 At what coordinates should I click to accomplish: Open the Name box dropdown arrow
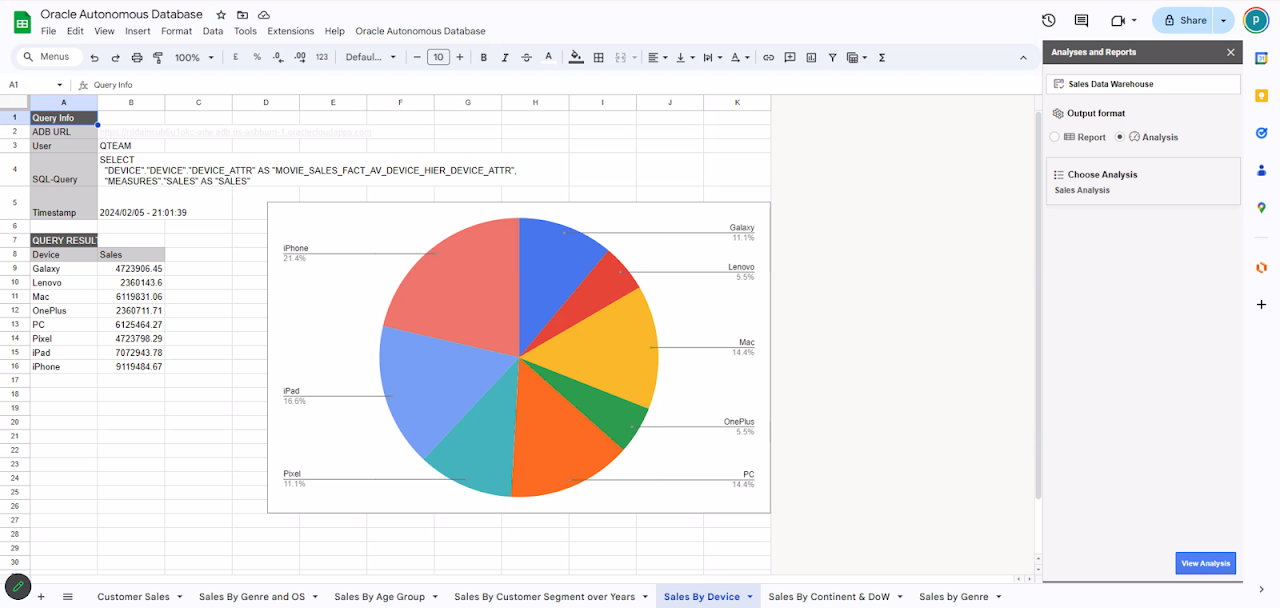60,85
